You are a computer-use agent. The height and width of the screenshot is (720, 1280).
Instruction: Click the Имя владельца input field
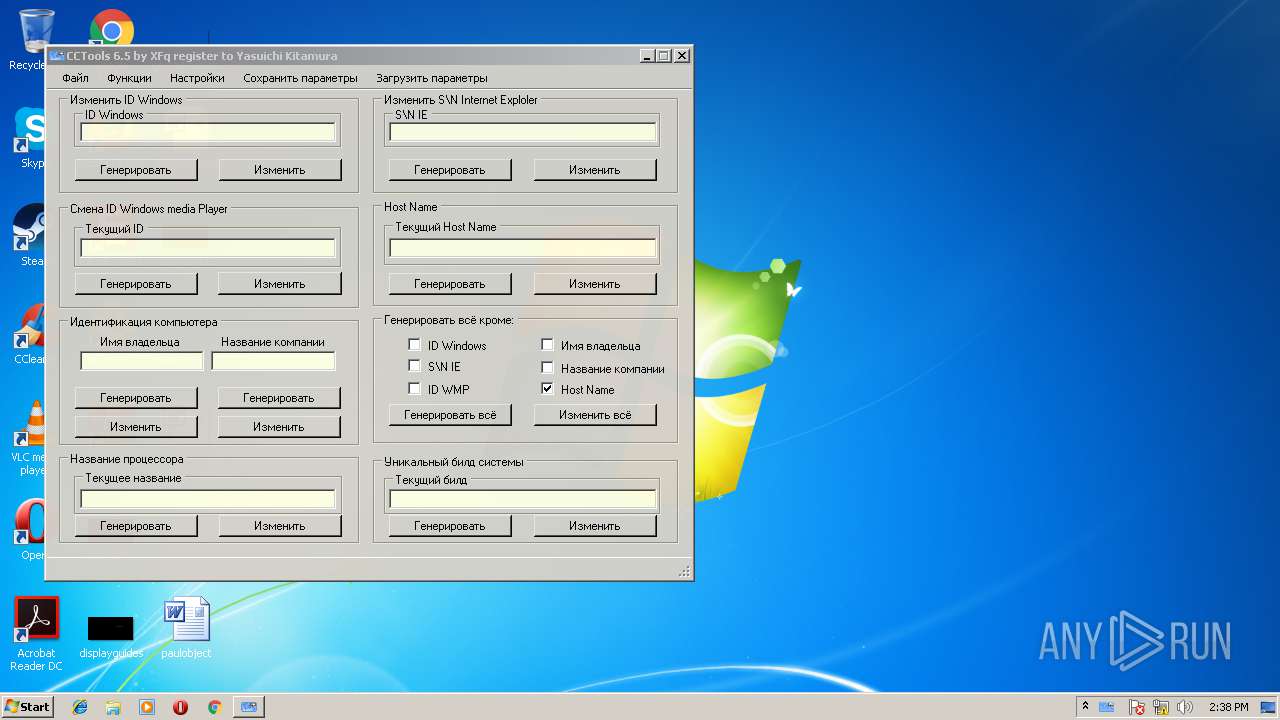click(x=142, y=361)
